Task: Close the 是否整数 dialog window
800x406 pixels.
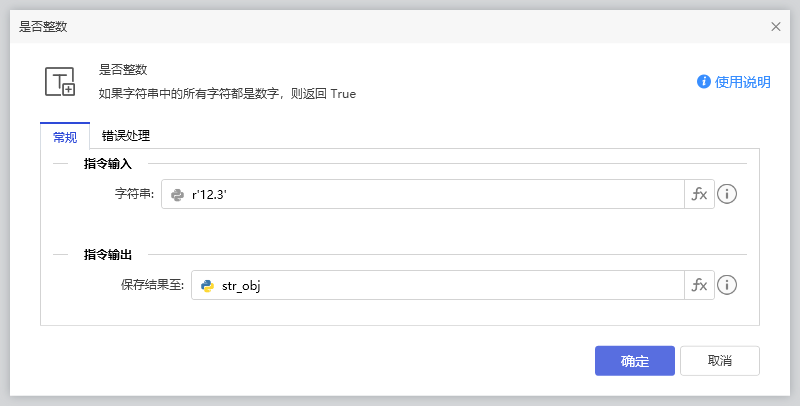Action: (x=776, y=27)
